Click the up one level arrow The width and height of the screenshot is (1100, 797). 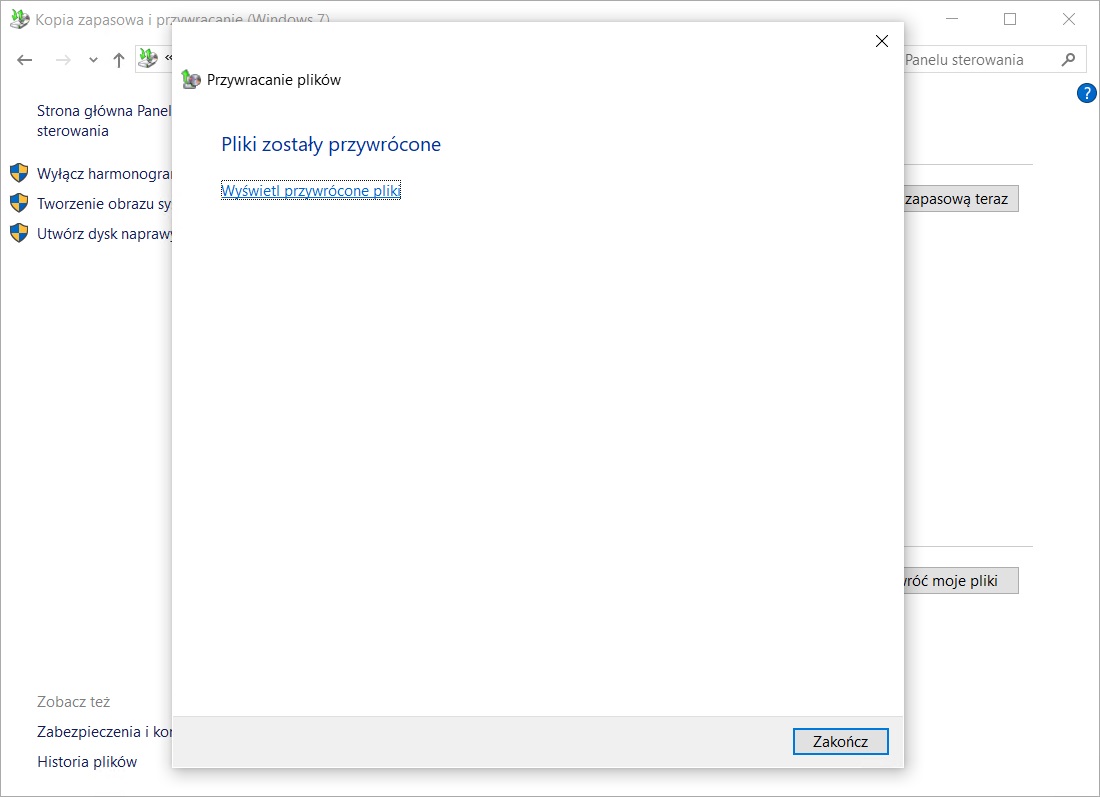(119, 60)
